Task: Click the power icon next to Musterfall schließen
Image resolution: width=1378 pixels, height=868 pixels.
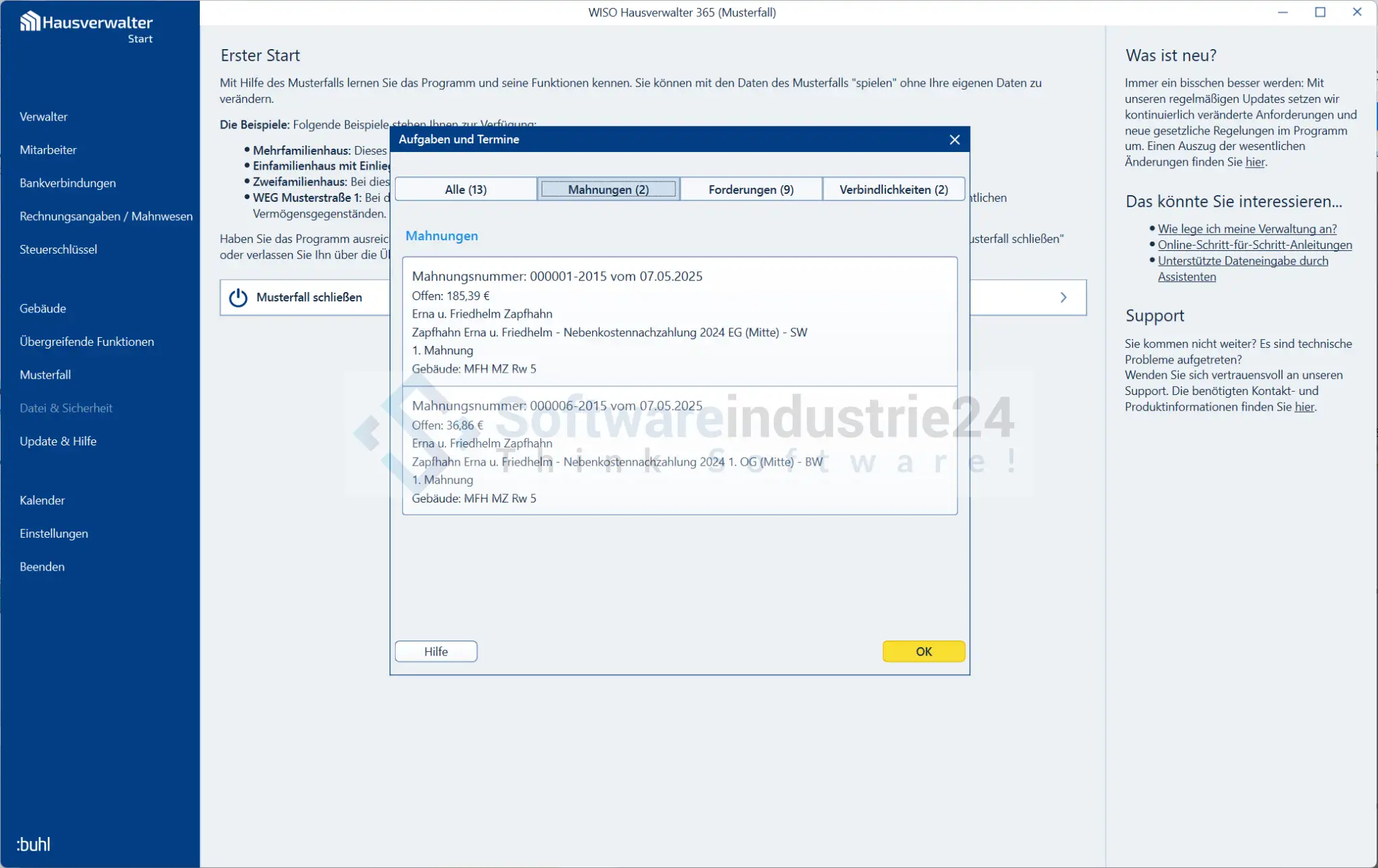Action: (x=238, y=297)
